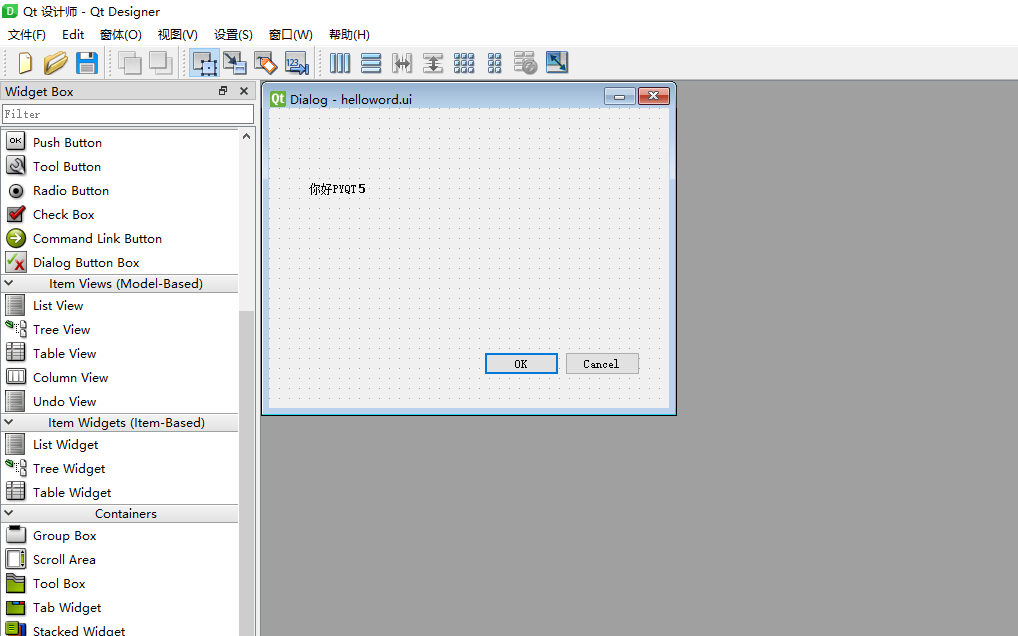
Task: Open the 窗口(W) menu
Action: point(290,34)
